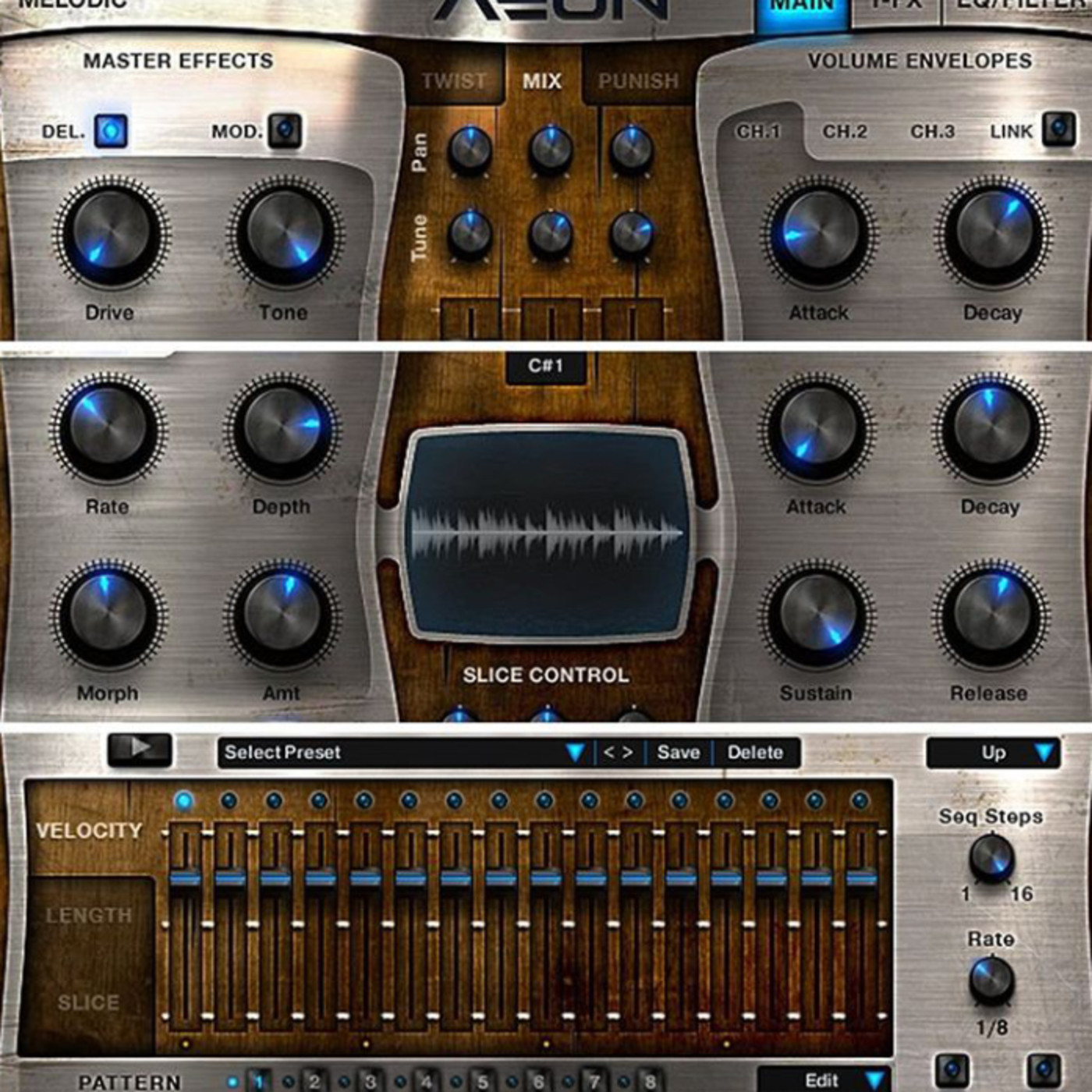Click the sequencer Rate knob showing 1/8
This screenshot has width=1092, height=1092.
991,980
